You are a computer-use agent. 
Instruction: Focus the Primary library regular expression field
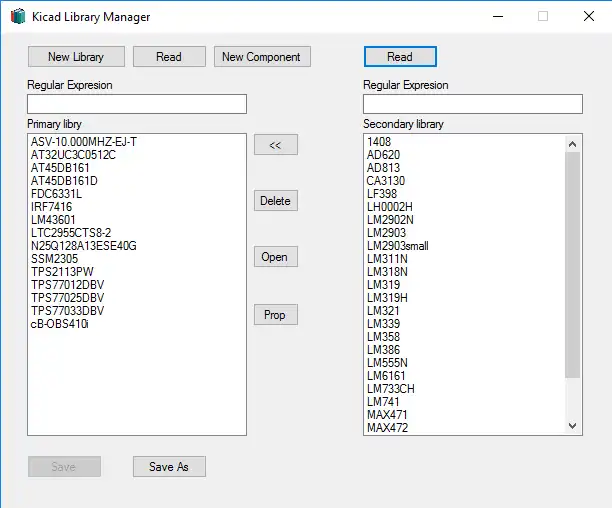[x=137, y=104]
